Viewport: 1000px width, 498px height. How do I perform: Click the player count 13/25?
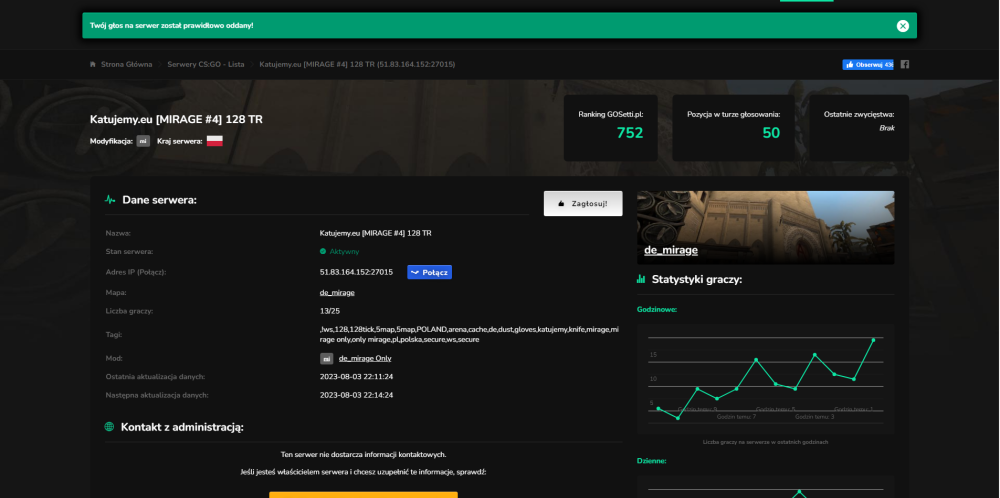[x=330, y=311]
